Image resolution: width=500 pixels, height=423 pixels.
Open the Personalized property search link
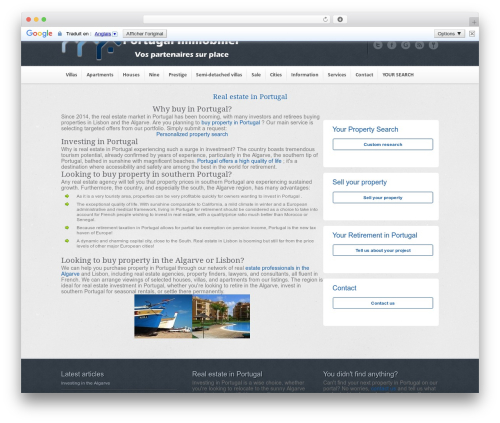(192, 134)
